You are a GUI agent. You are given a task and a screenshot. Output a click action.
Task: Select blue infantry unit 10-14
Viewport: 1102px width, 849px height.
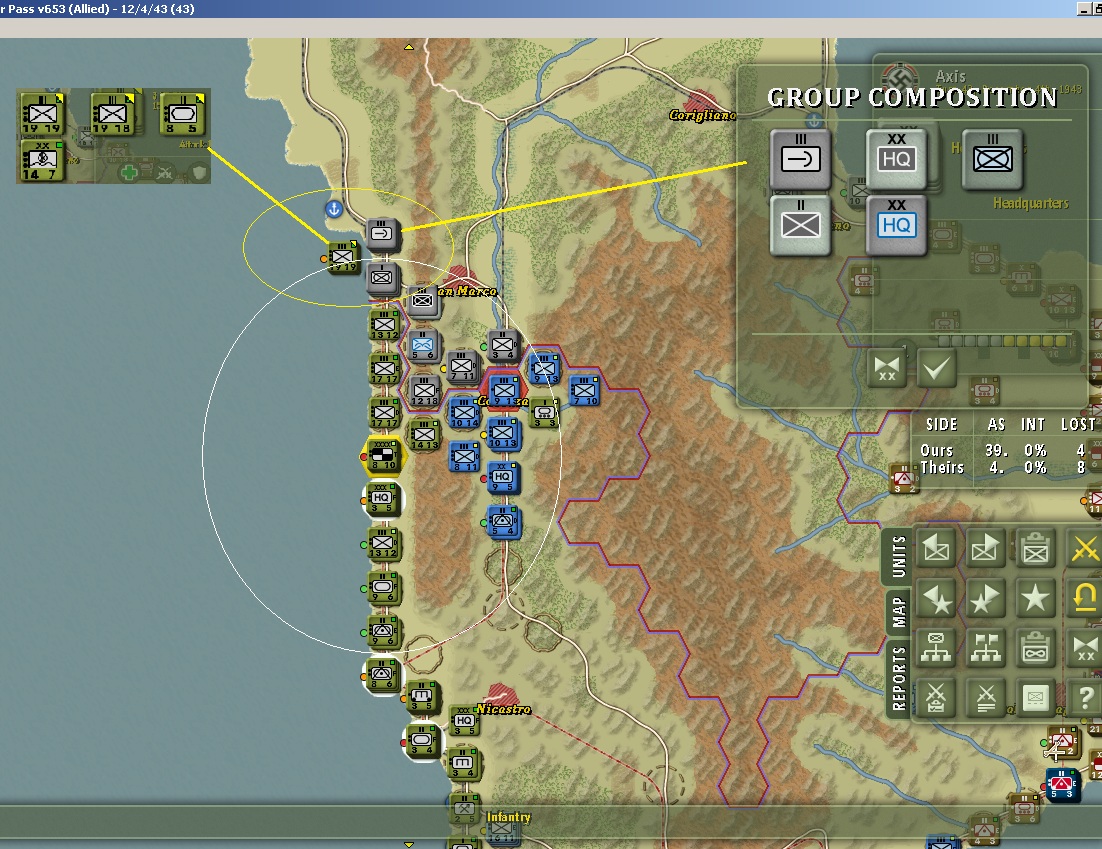[x=465, y=413]
